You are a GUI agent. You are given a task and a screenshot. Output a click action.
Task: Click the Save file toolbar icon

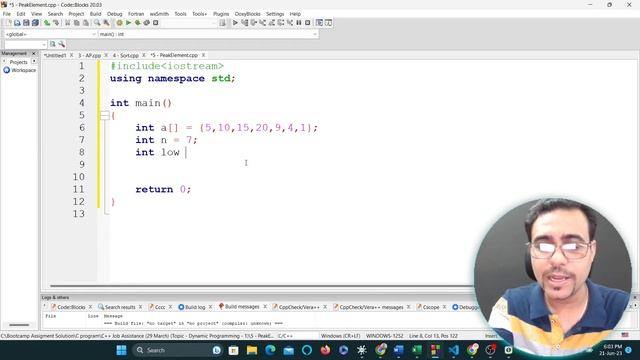click(x=26, y=23)
